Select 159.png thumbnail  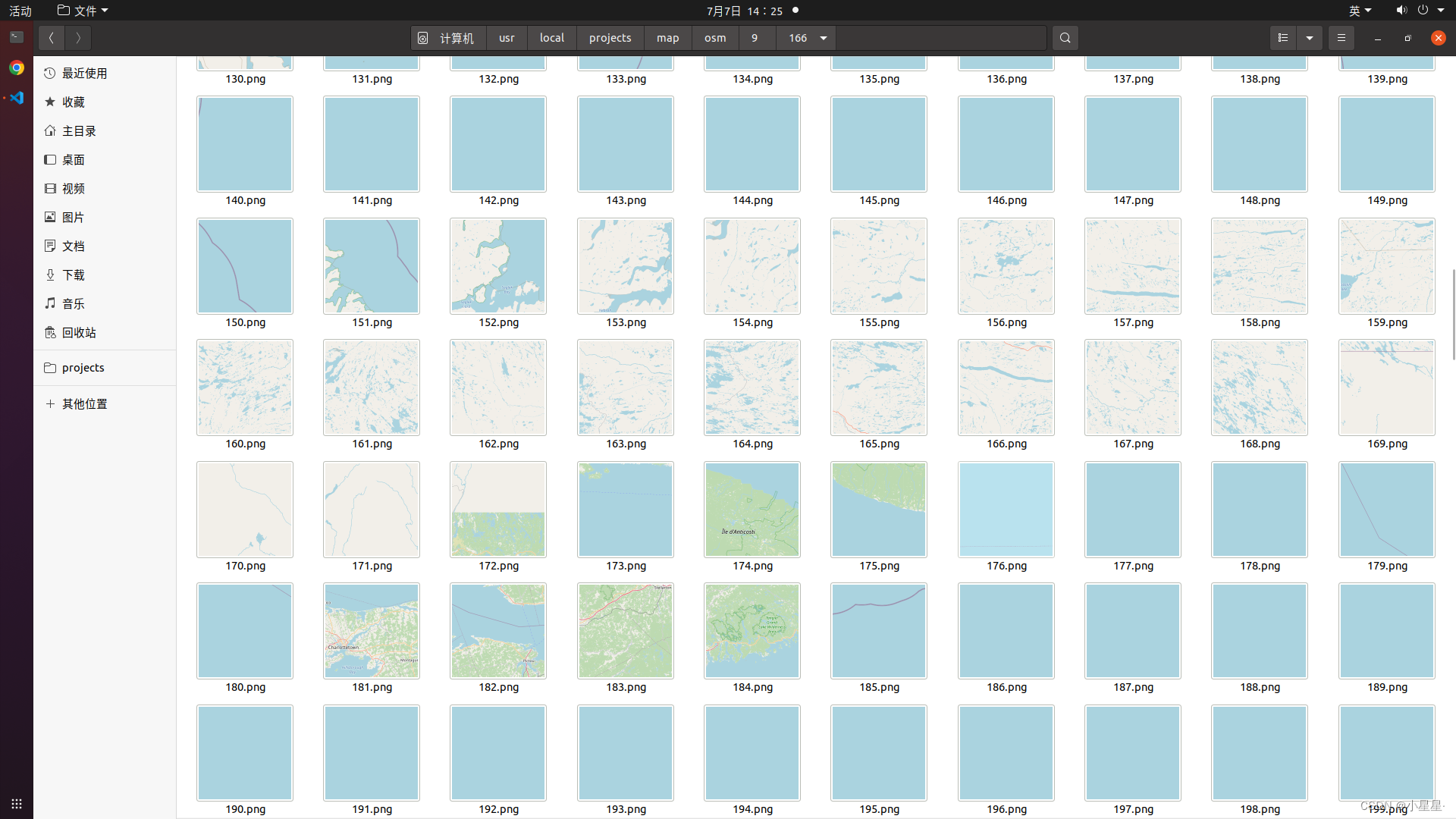coord(1387,266)
